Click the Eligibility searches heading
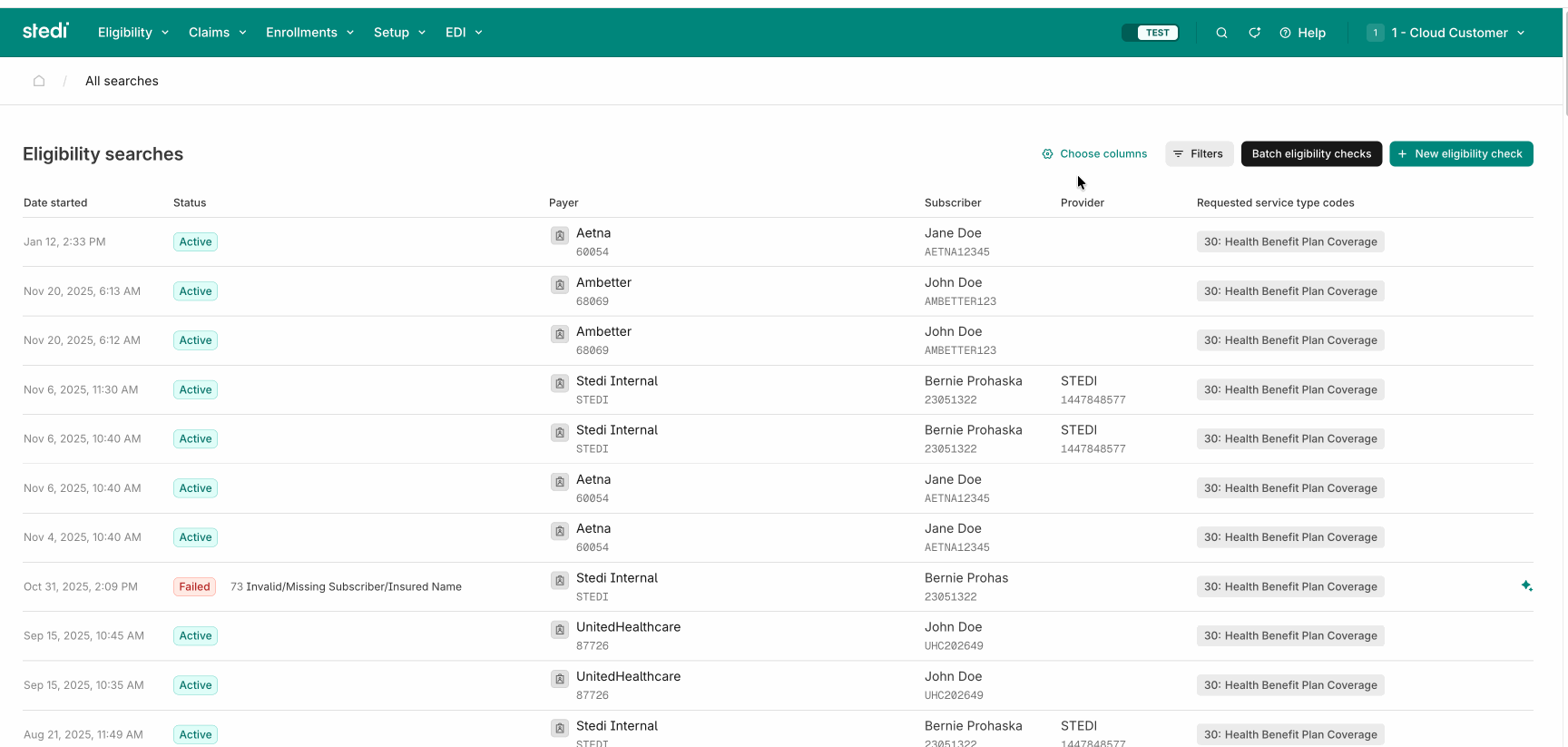1568x747 pixels. (103, 154)
